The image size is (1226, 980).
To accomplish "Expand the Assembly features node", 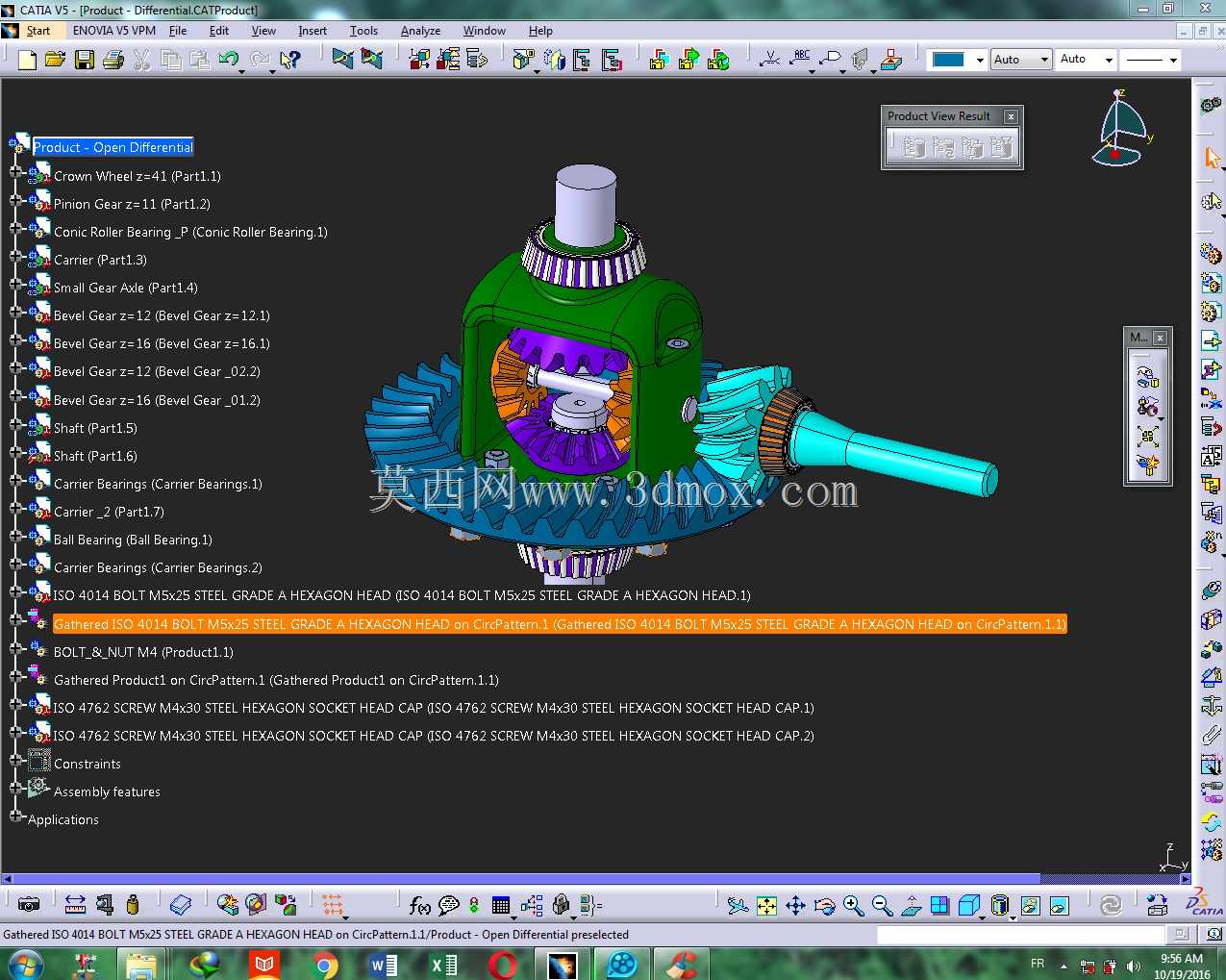I will tap(15, 788).
